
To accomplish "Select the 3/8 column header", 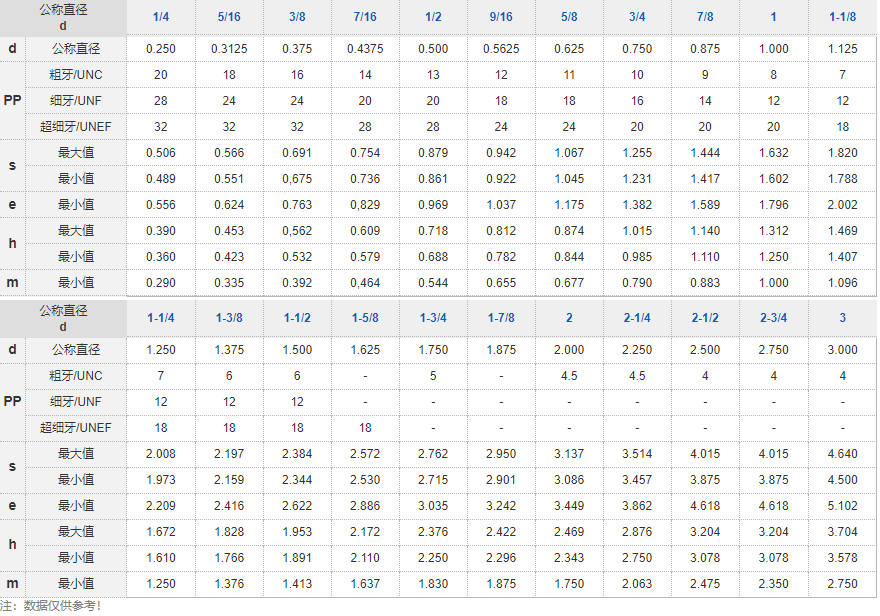I will pyautogui.click(x=297, y=17).
